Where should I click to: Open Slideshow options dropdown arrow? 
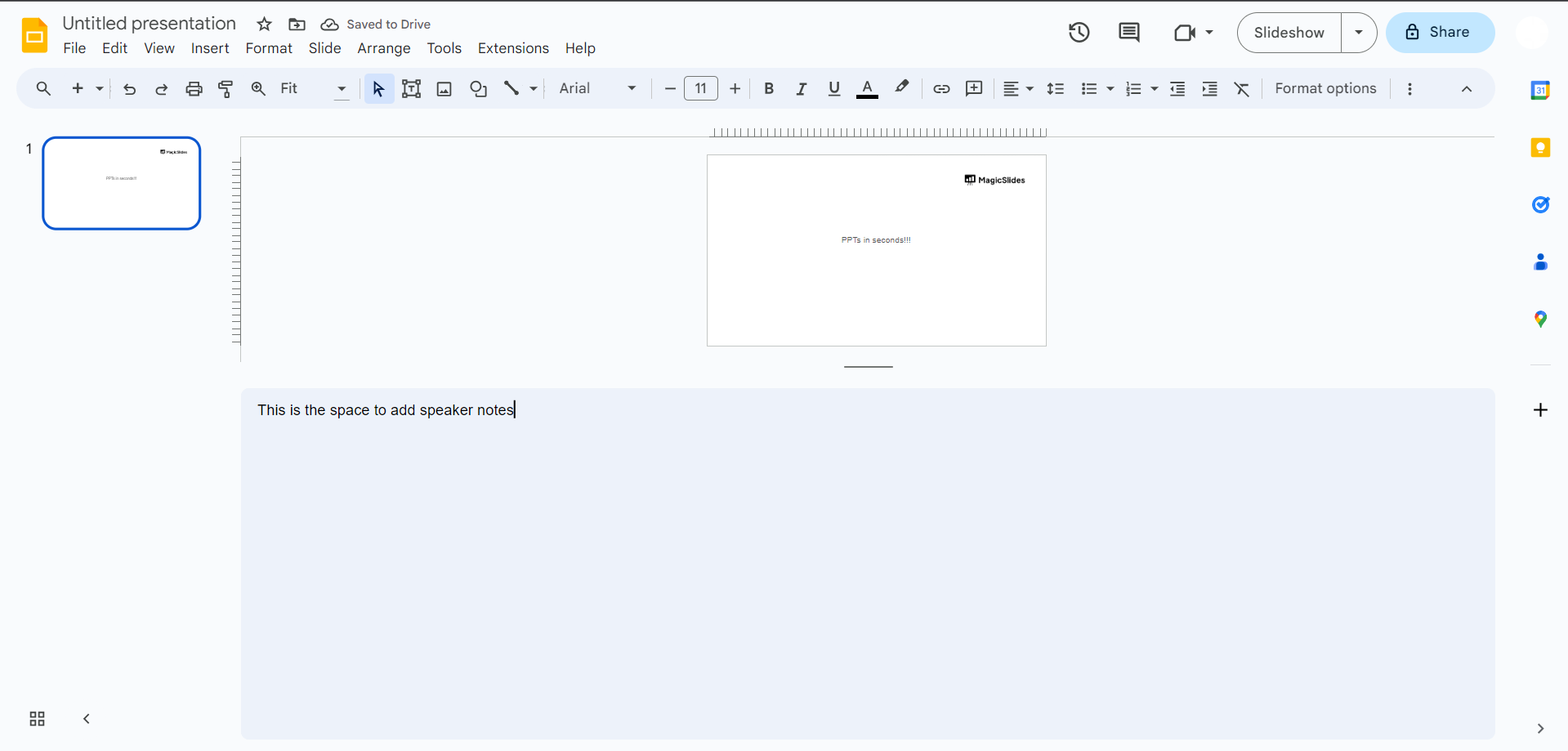point(1359,33)
